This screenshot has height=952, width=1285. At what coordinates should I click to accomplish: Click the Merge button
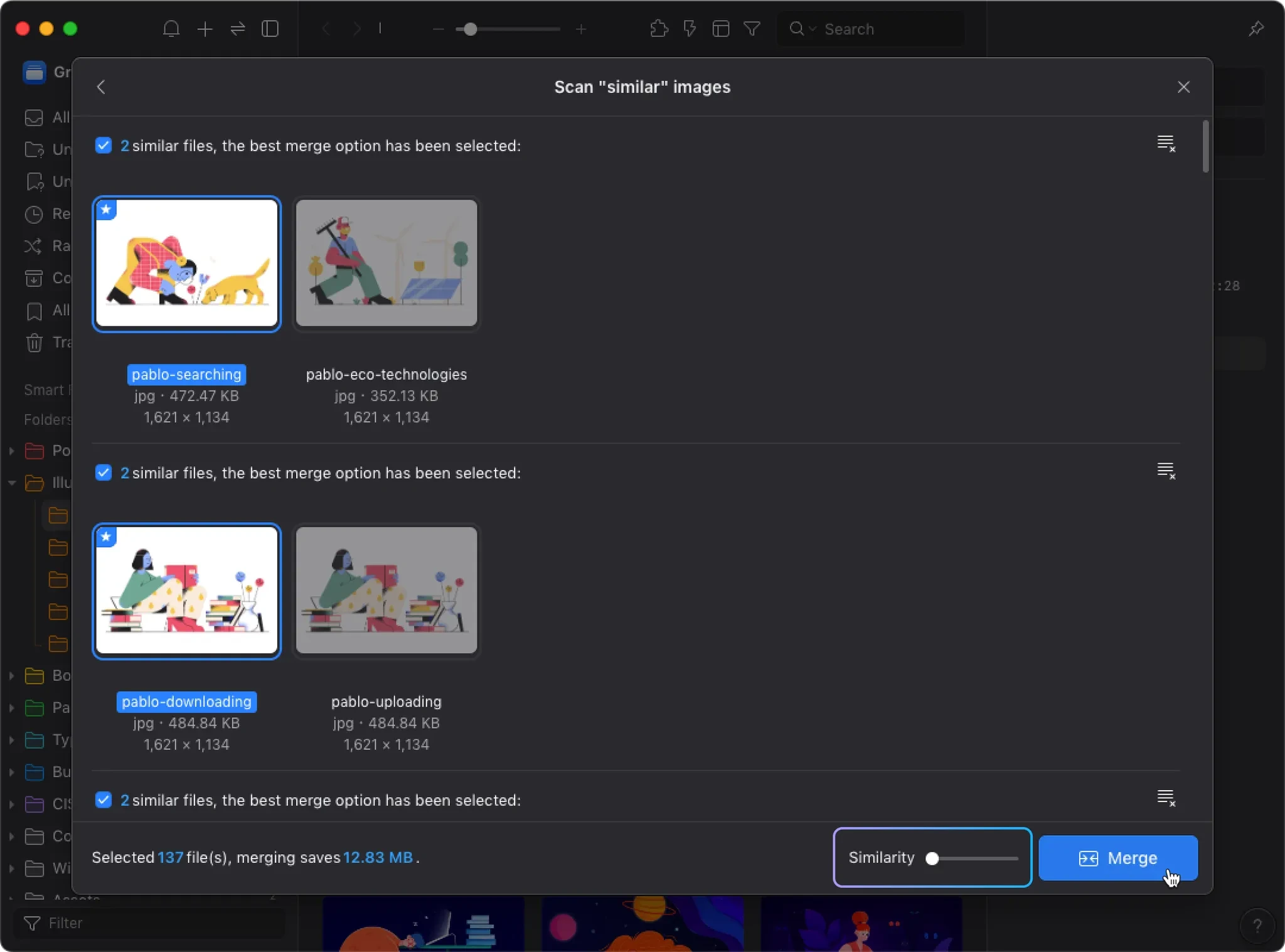point(1117,858)
